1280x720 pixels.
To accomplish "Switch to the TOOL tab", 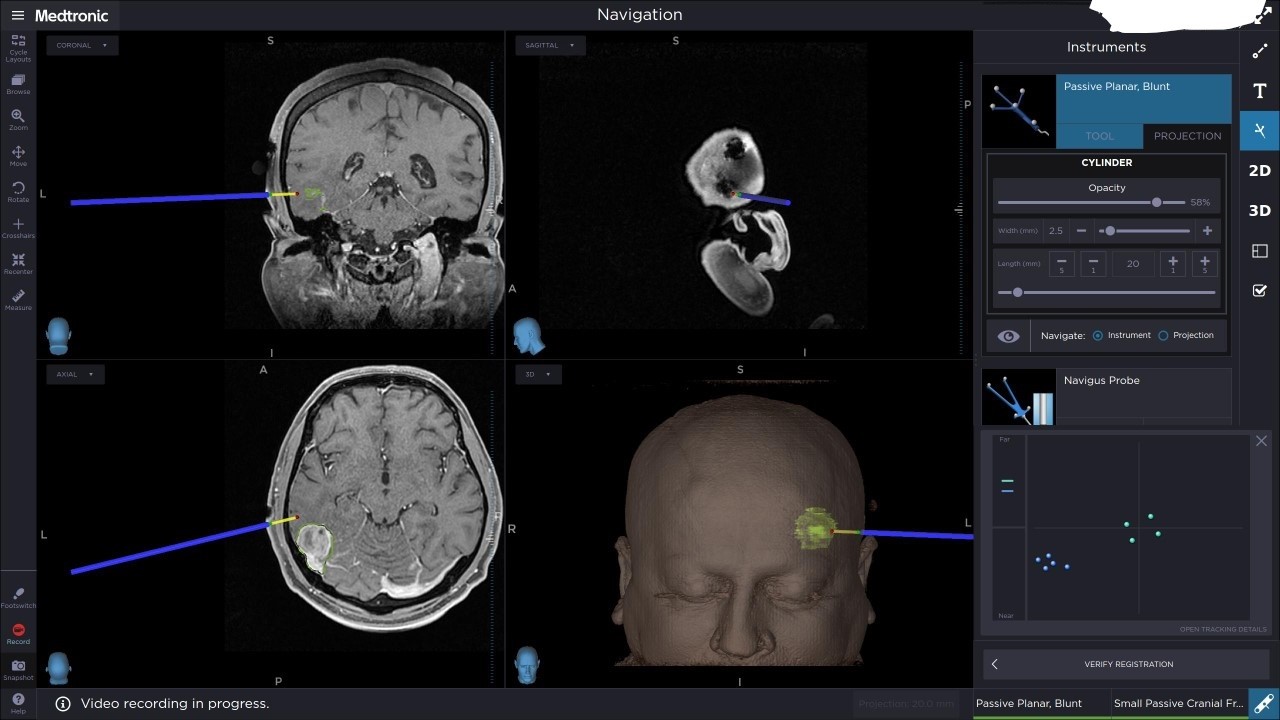I will 1099,136.
